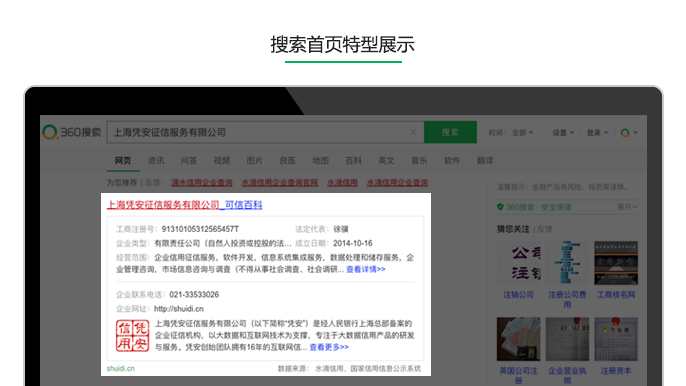Open the 工商核名网 thumbnail image

pyautogui.click(x=616, y=263)
